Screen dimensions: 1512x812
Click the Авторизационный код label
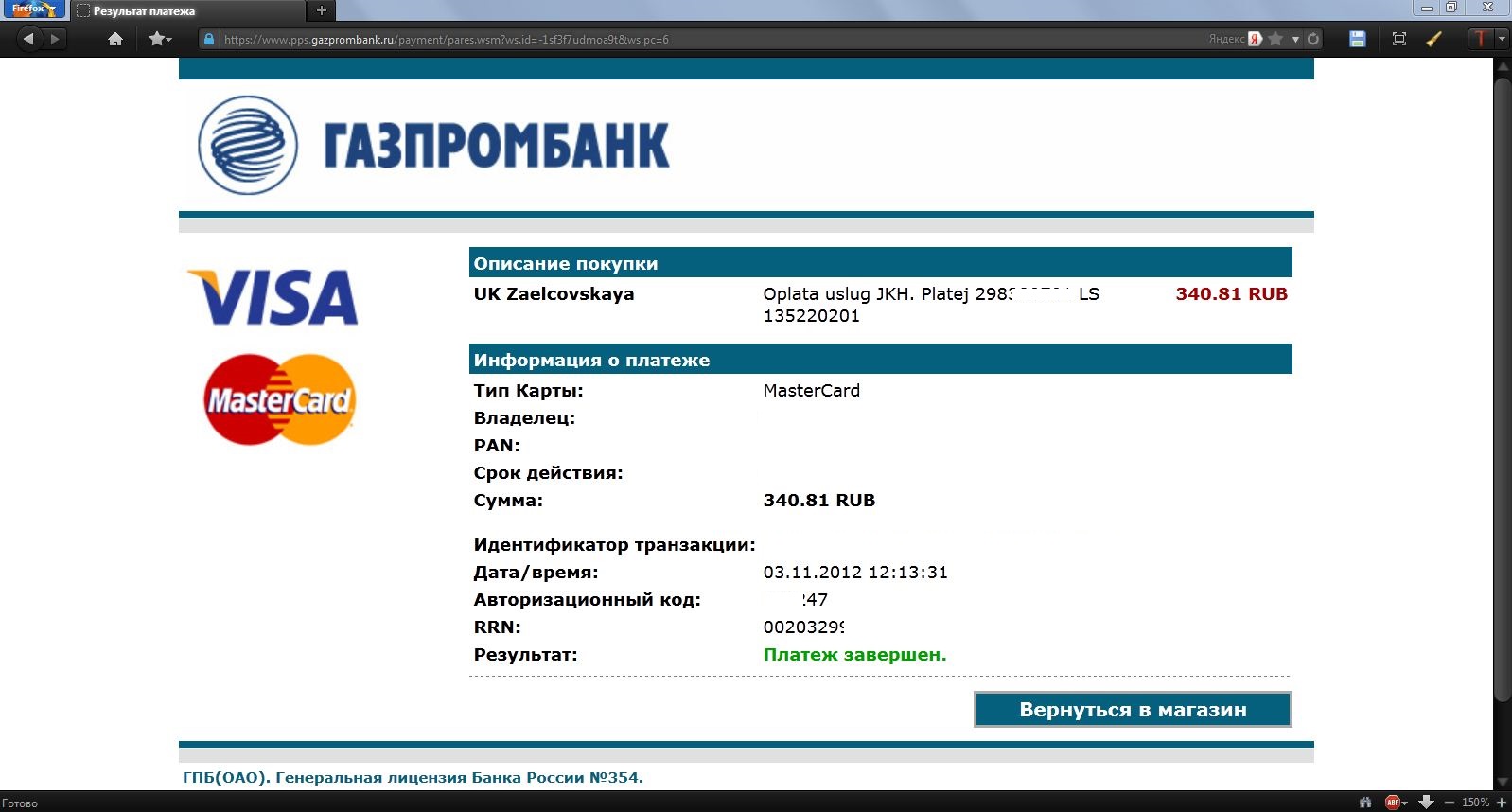coord(587,600)
